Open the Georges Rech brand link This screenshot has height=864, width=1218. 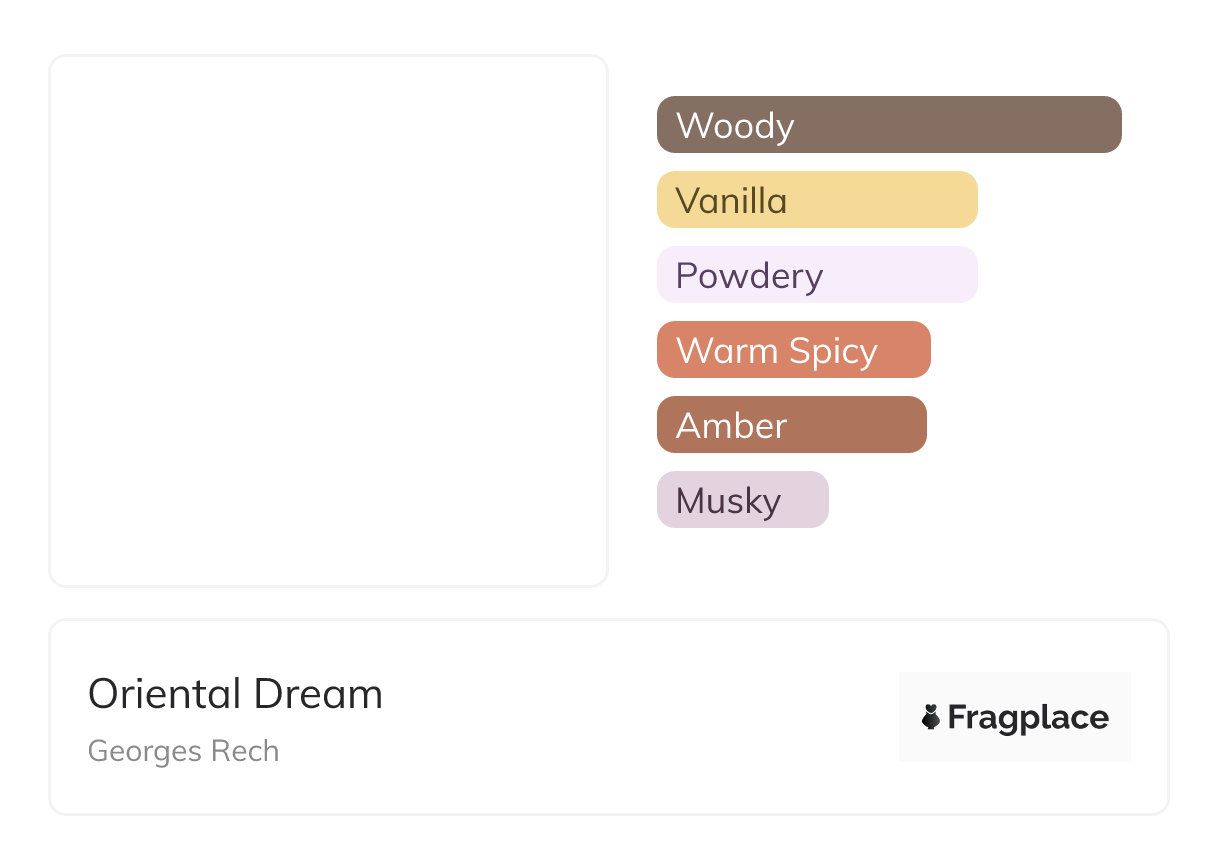click(x=183, y=751)
